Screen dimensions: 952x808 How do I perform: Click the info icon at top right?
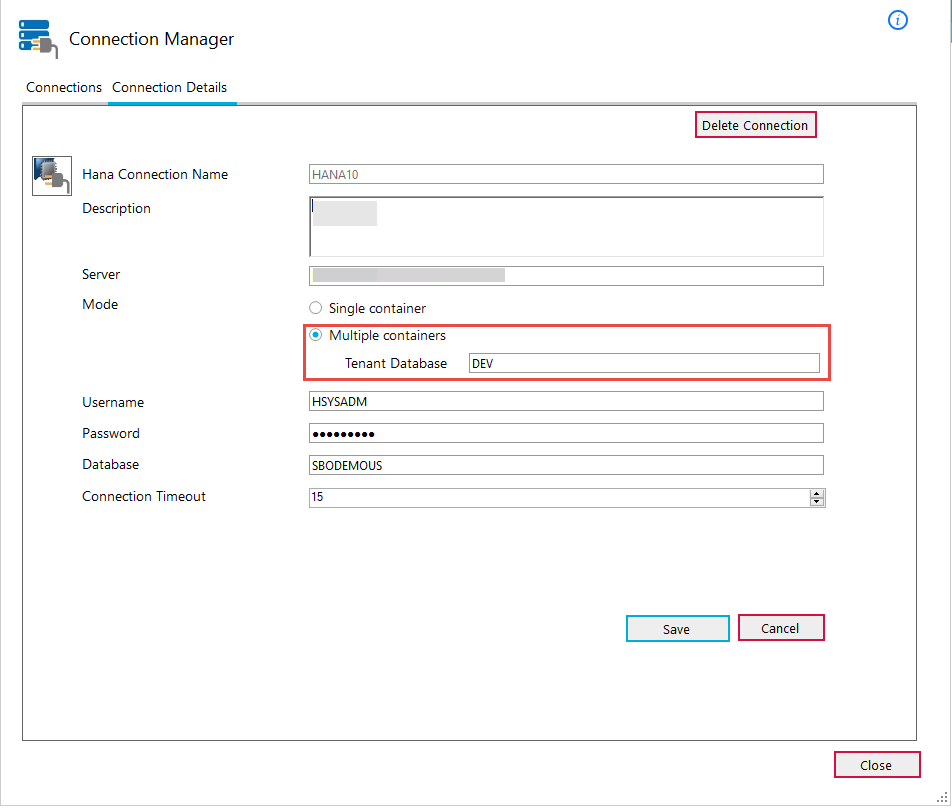pyautogui.click(x=897, y=20)
